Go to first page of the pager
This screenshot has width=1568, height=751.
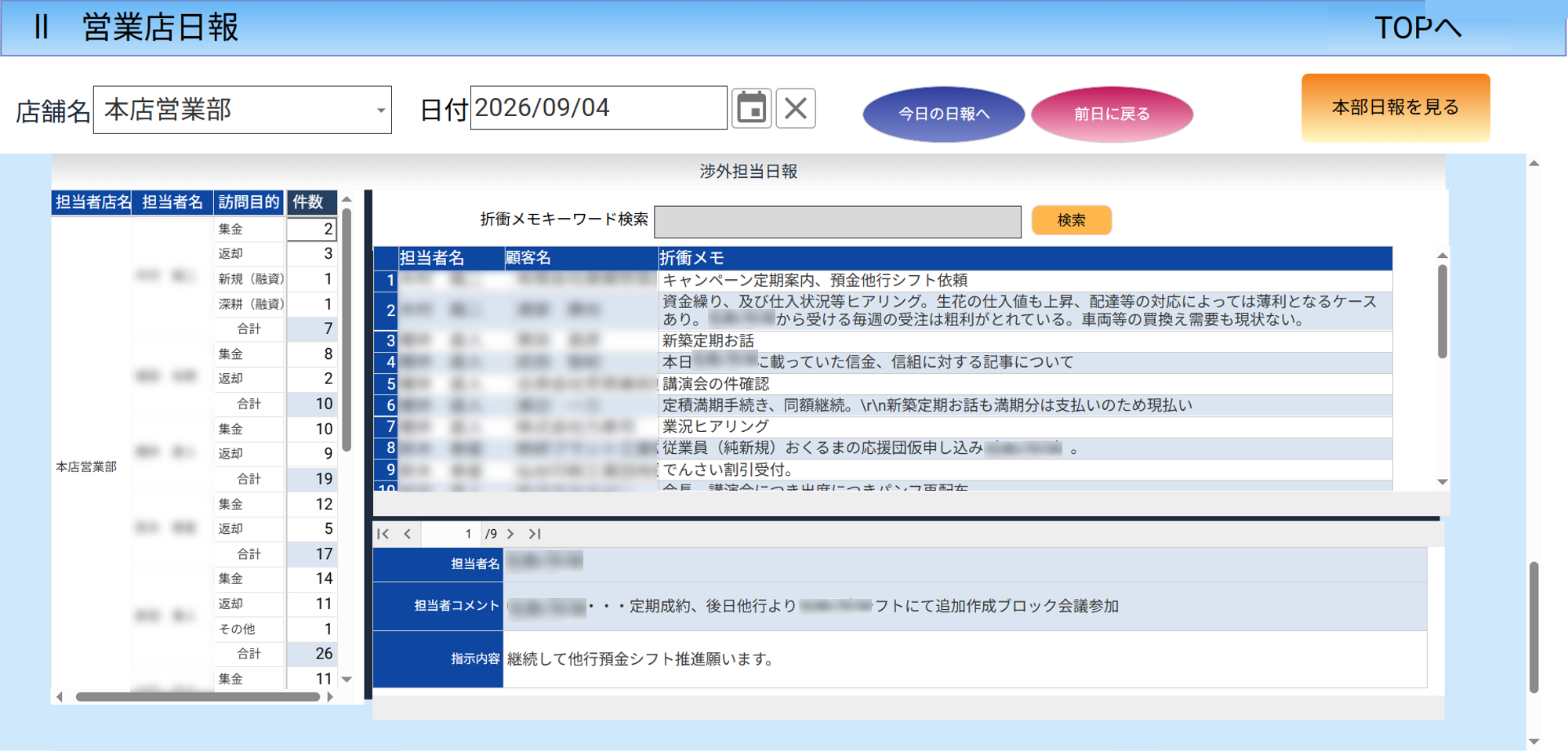383,534
